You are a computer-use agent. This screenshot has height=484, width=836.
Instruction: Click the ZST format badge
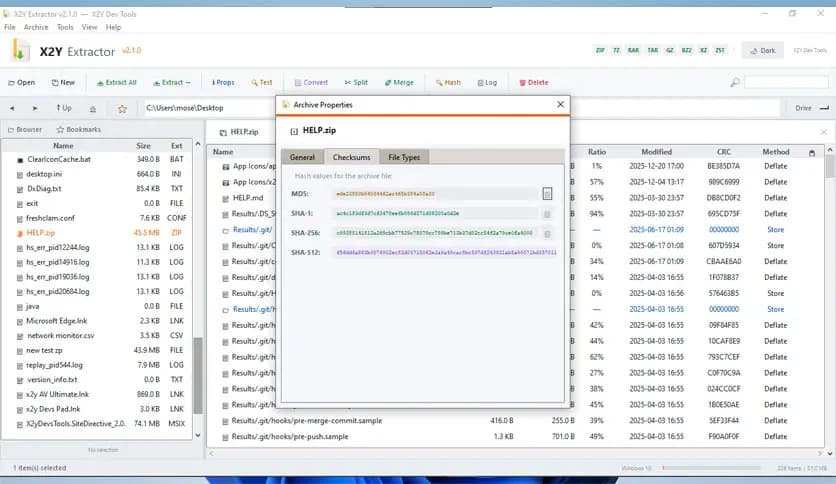click(x=720, y=50)
